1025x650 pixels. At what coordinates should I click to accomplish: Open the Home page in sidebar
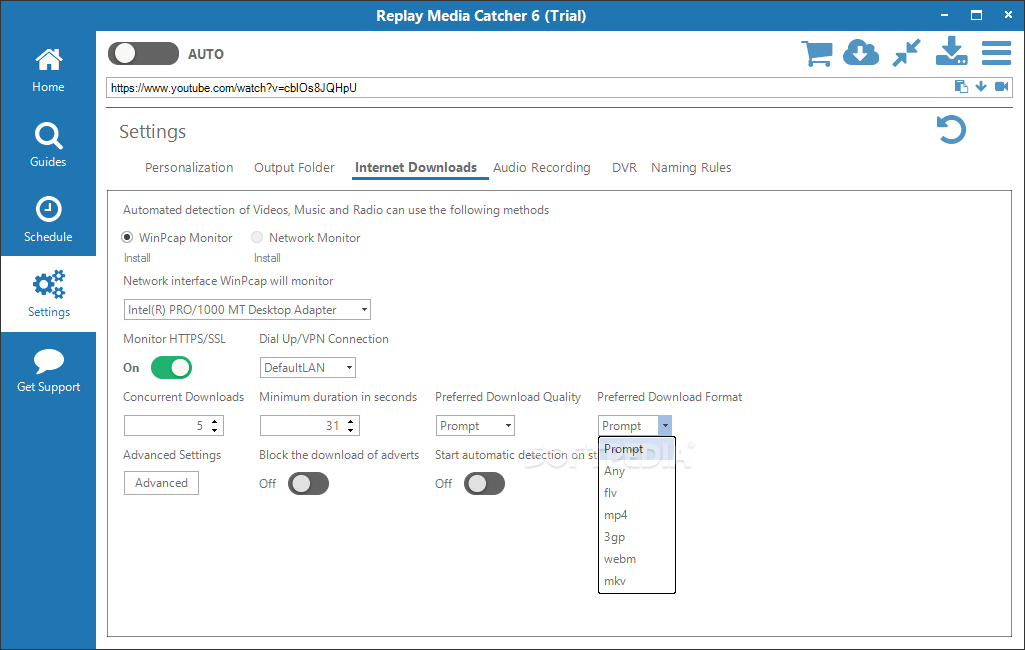(48, 70)
